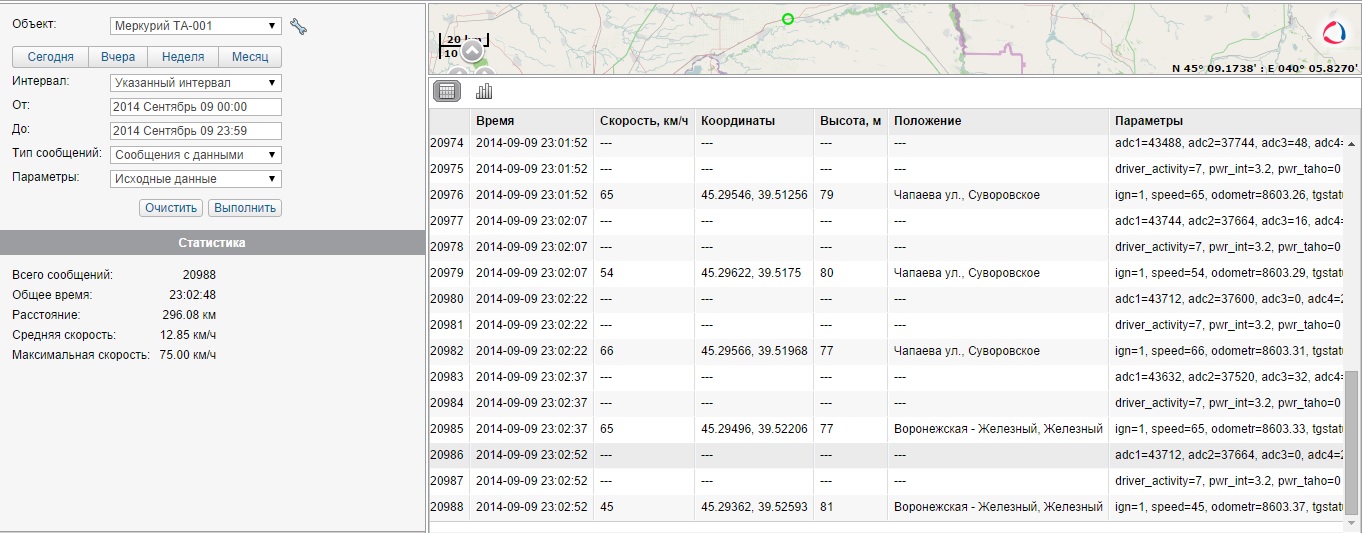Click the От start date field
This screenshot has height=533, width=1363.
[195, 107]
